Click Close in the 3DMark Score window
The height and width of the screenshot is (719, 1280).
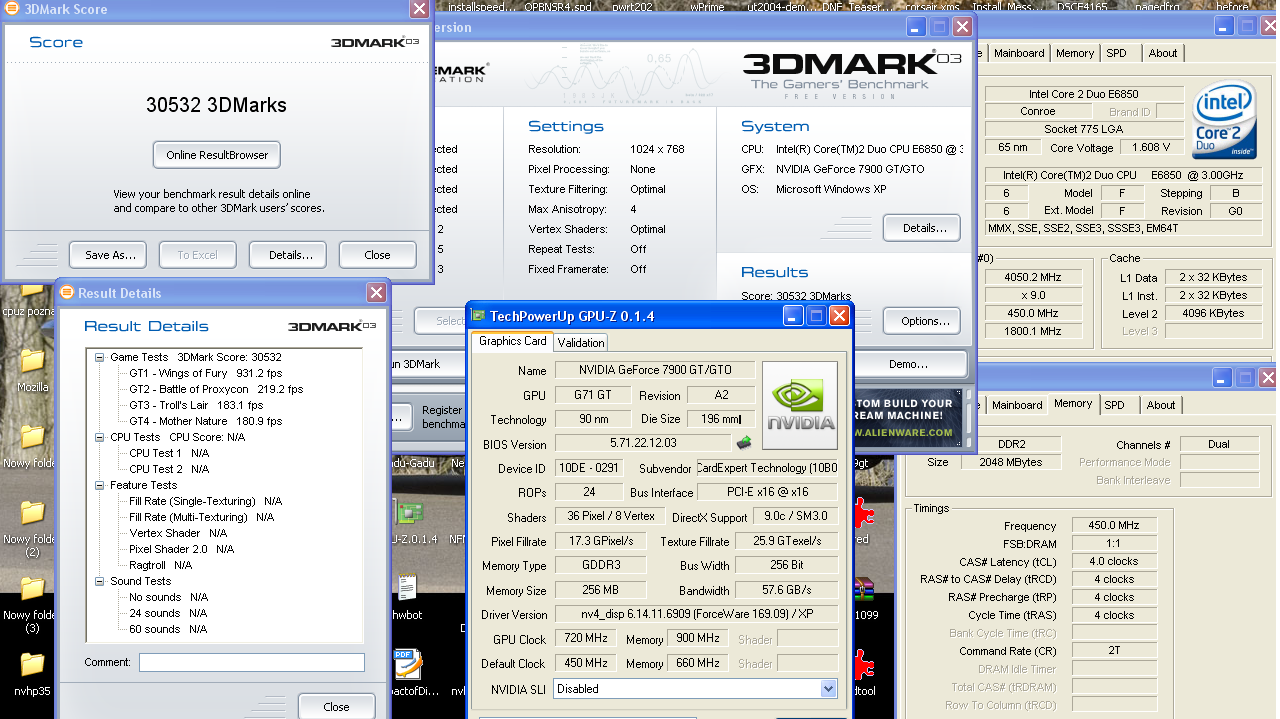click(x=377, y=254)
